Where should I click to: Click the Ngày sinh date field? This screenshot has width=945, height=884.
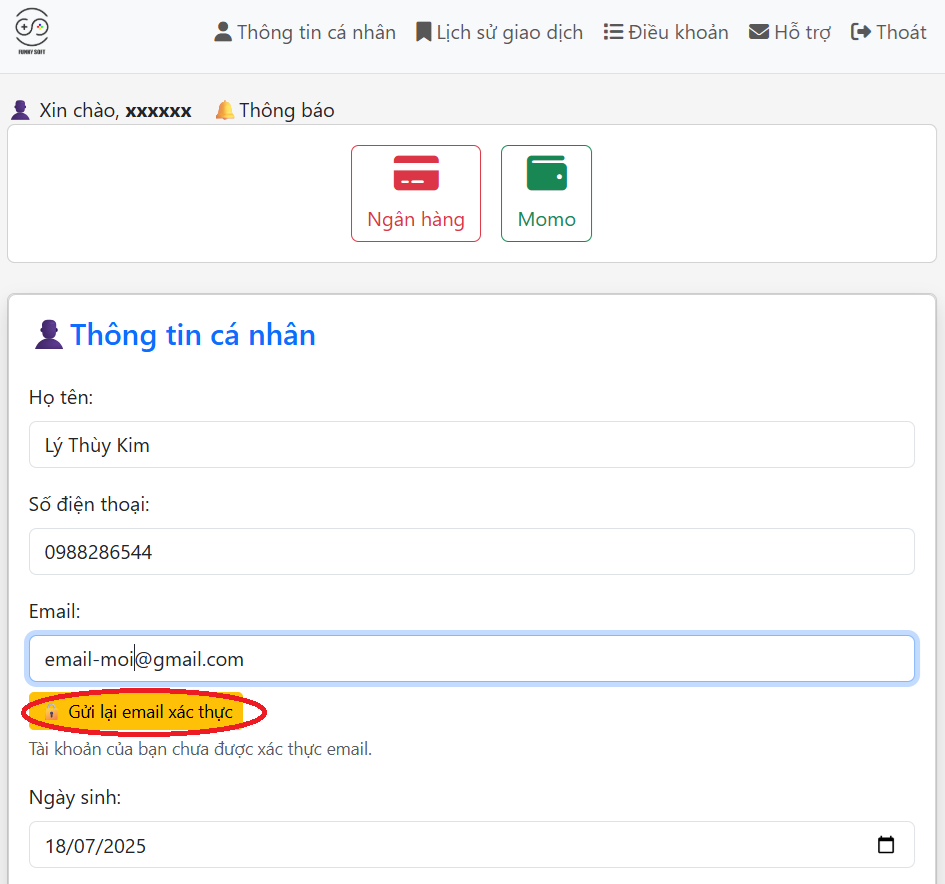point(440,846)
